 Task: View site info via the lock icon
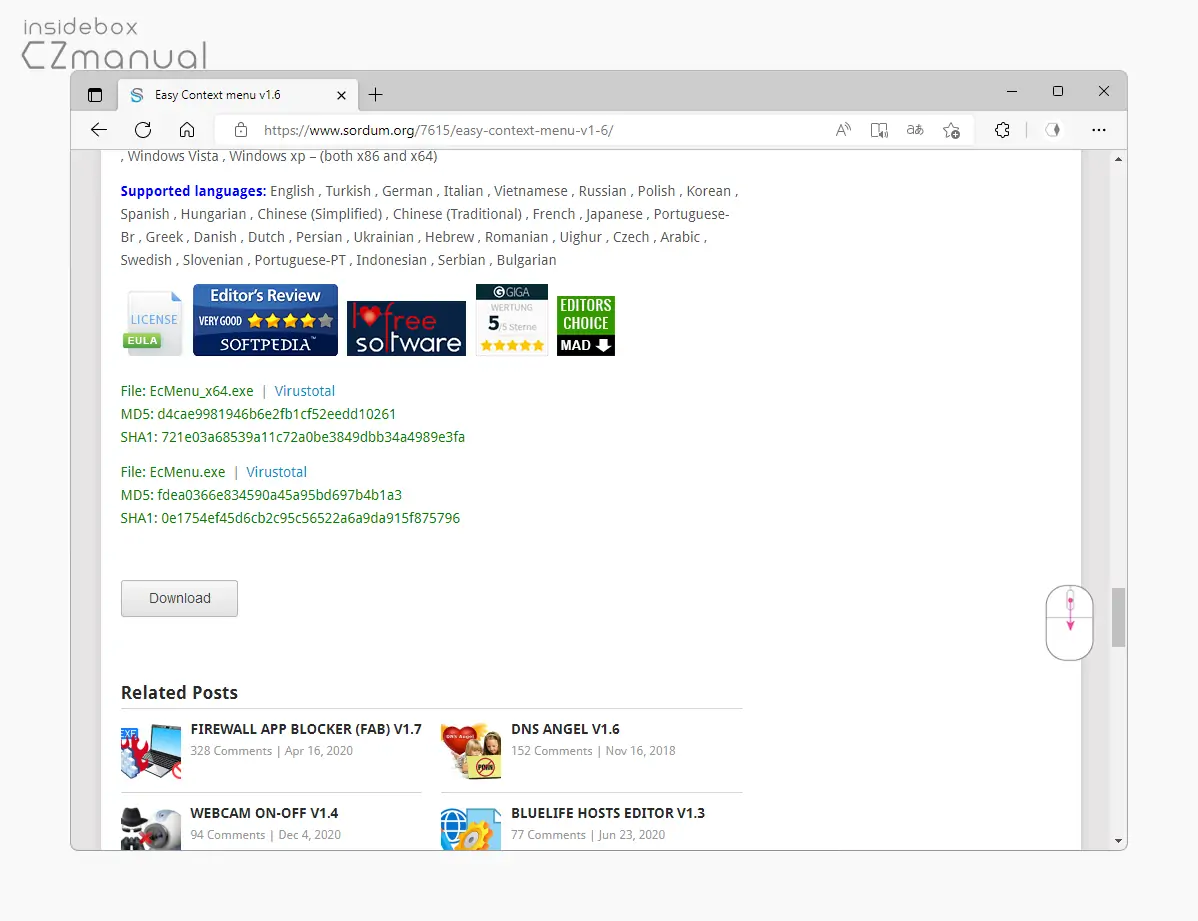click(x=241, y=130)
